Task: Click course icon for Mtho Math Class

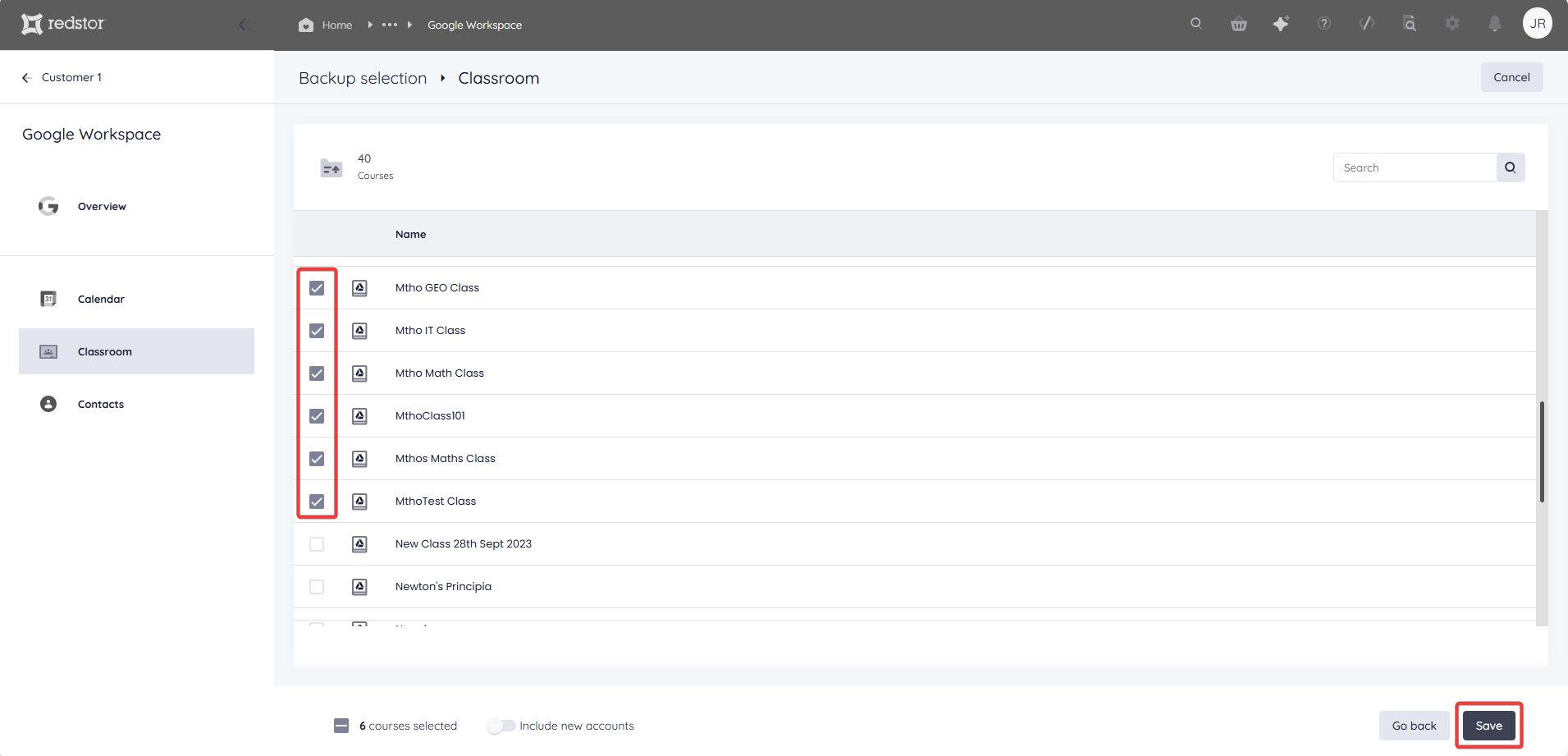Action: (x=359, y=373)
